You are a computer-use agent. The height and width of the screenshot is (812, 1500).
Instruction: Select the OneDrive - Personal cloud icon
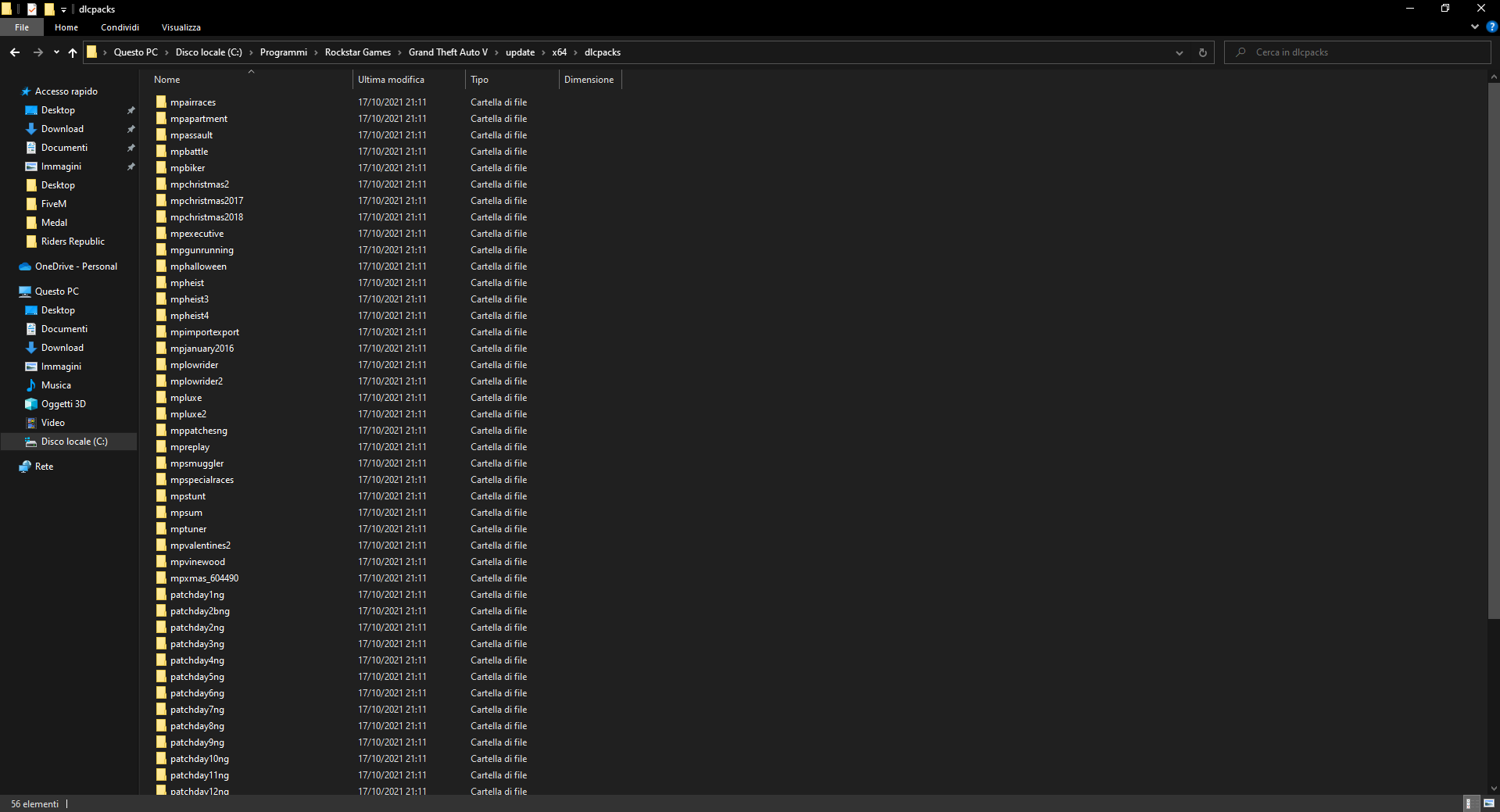25,266
